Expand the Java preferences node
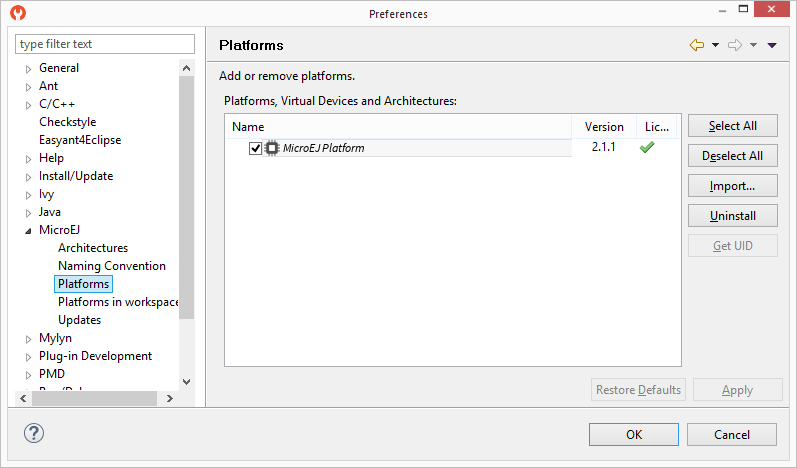The width and height of the screenshot is (797, 468). click(x=28, y=213)
